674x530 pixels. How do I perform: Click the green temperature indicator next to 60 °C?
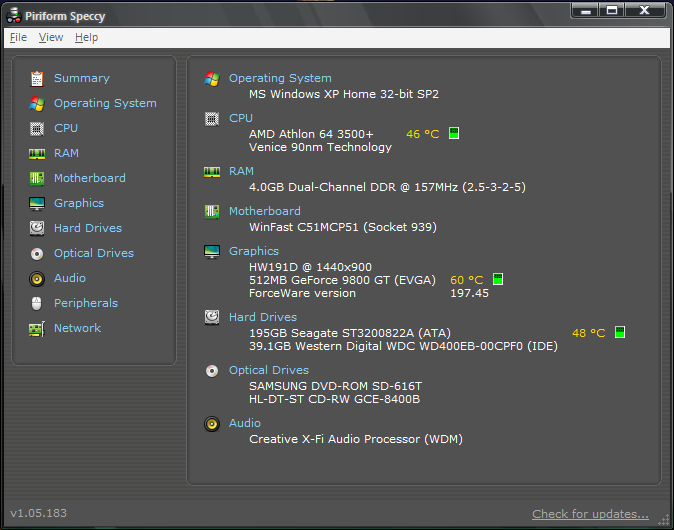[498, 279]
